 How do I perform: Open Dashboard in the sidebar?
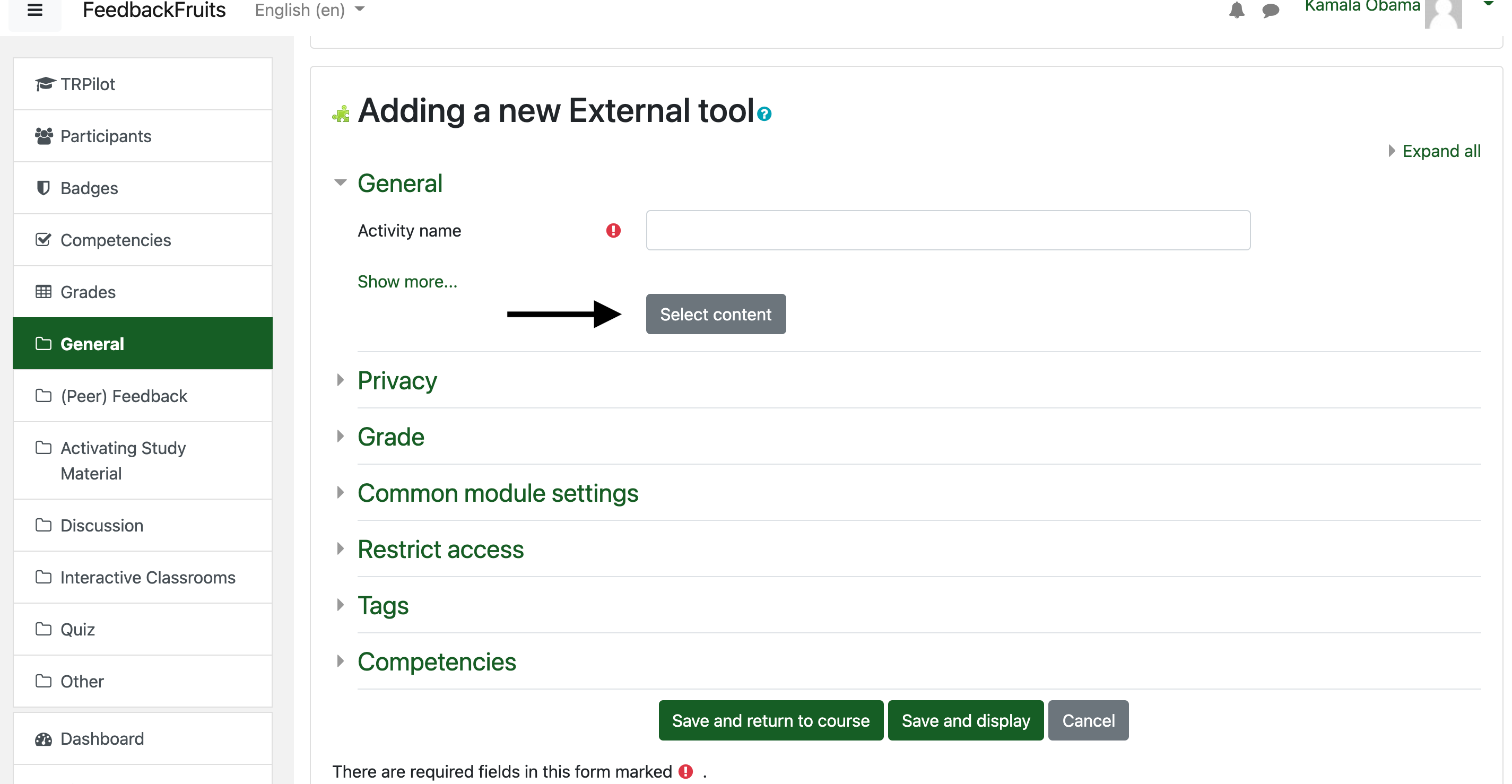(102, 739)
